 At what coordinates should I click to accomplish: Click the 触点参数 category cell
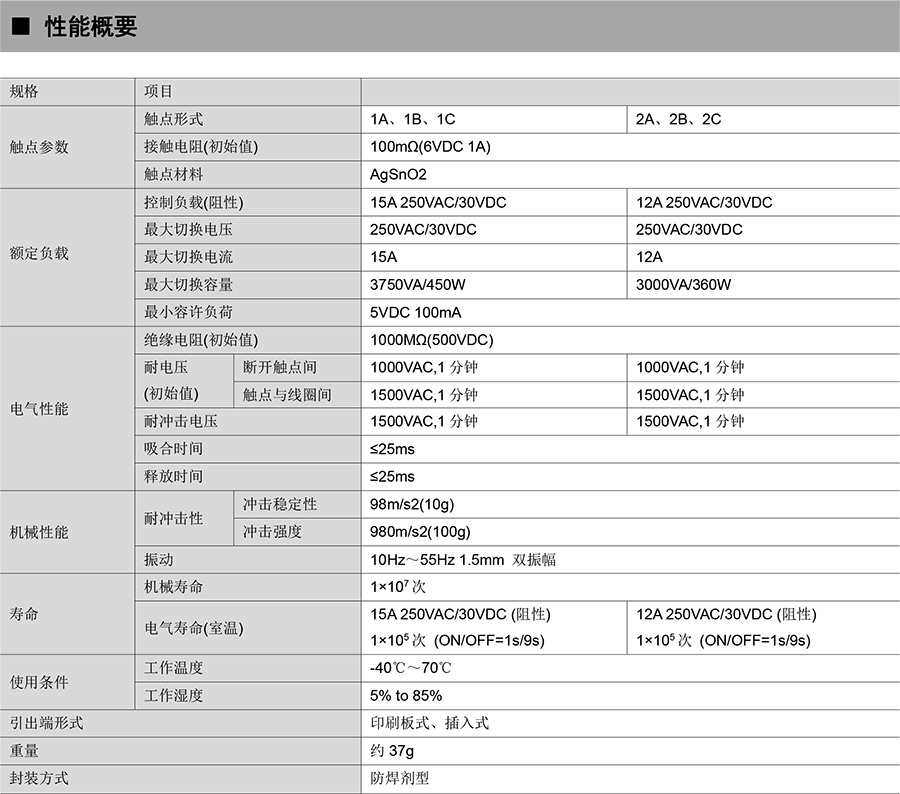pyautogui.click(x=39, y=147)
